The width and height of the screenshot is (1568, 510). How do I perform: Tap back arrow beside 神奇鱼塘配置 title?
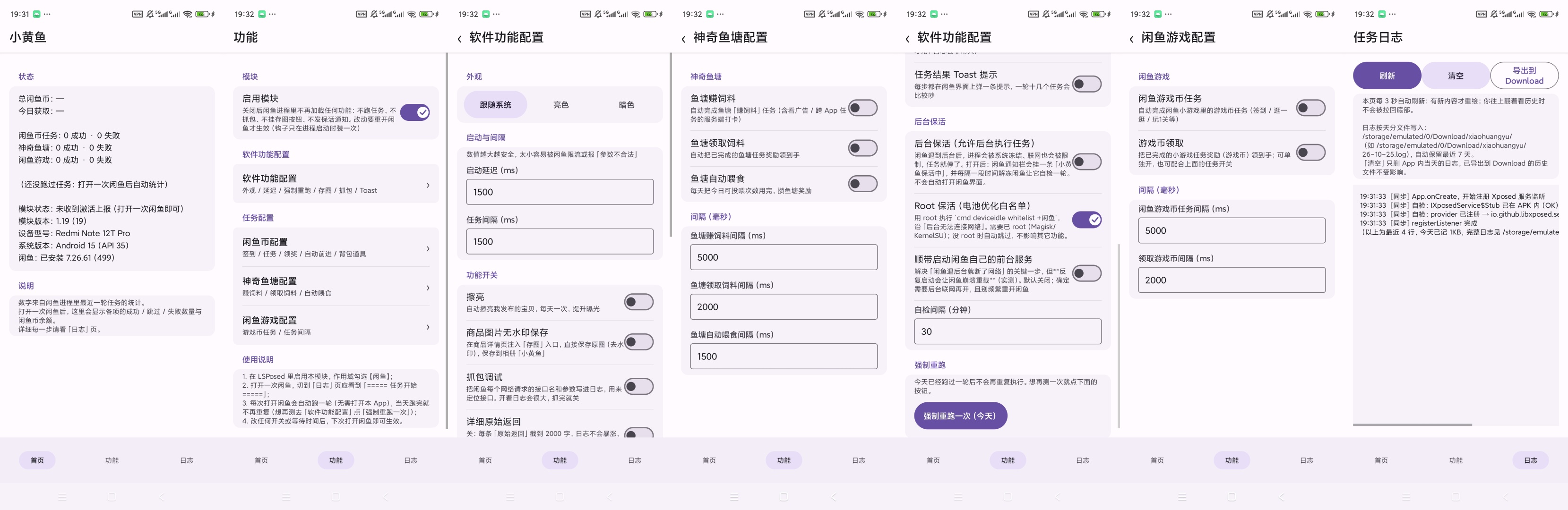tap(683, 39)
